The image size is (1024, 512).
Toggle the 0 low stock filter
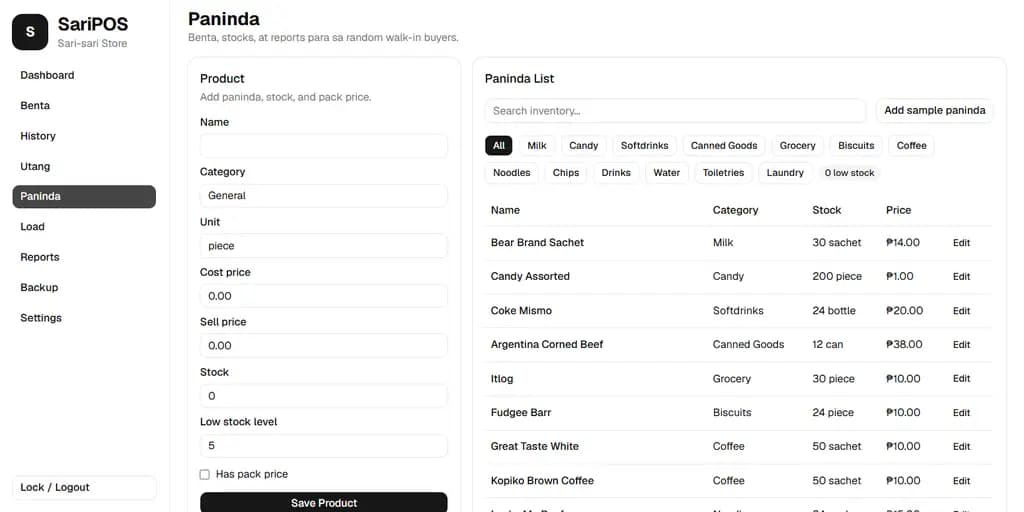[849, 173]
